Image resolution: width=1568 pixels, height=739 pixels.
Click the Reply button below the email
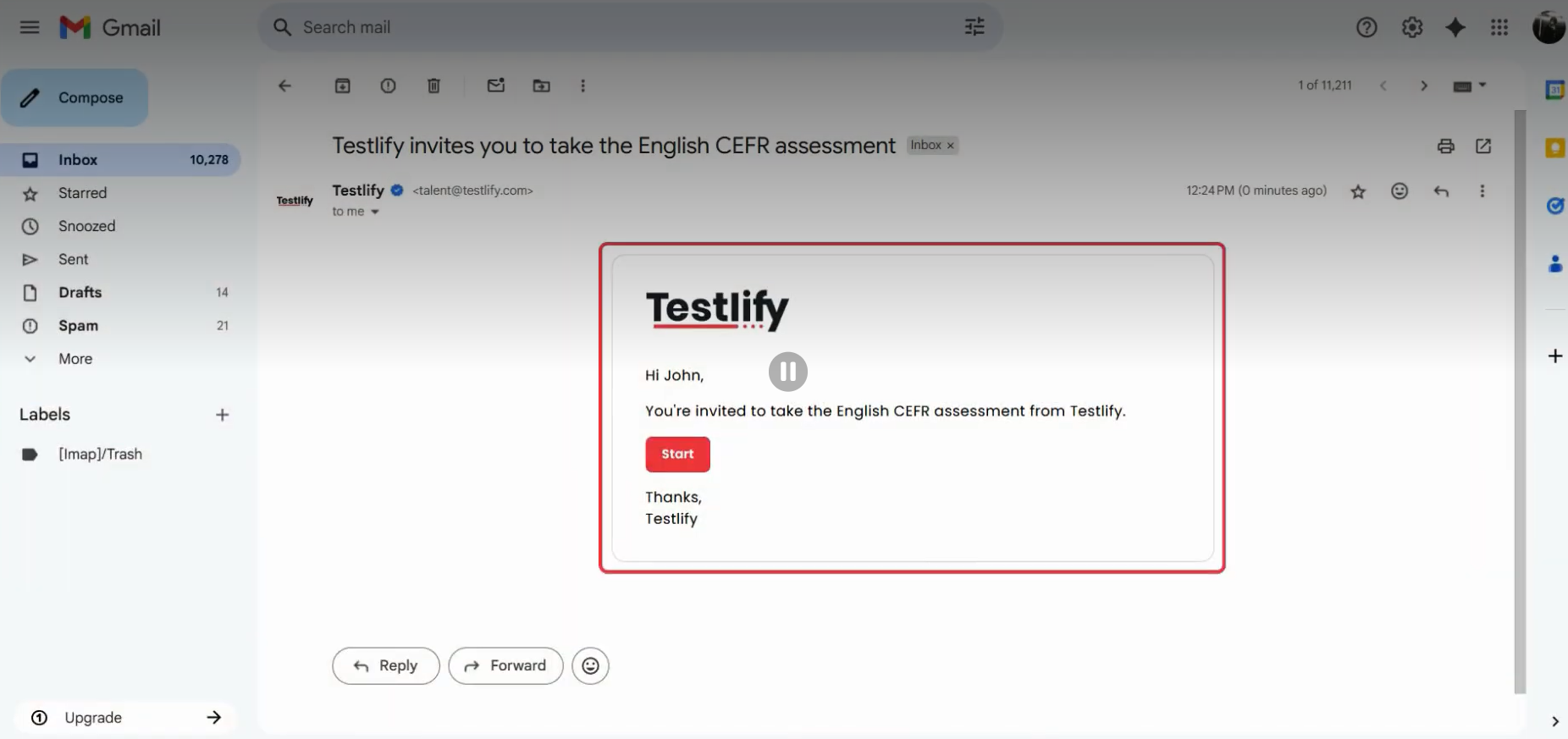tap(386, 666)
